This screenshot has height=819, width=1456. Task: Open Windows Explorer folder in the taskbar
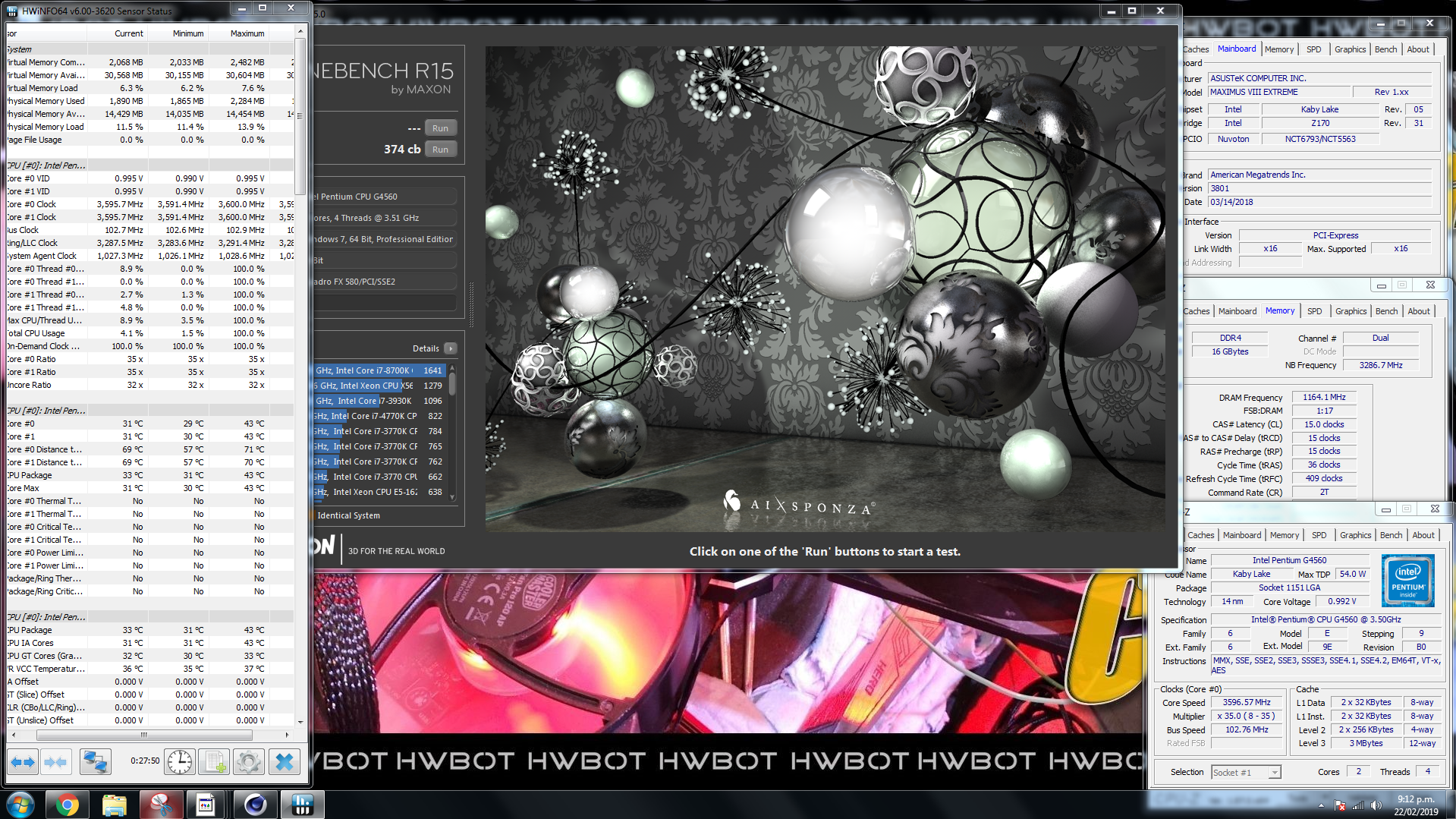tap(114, 805)
